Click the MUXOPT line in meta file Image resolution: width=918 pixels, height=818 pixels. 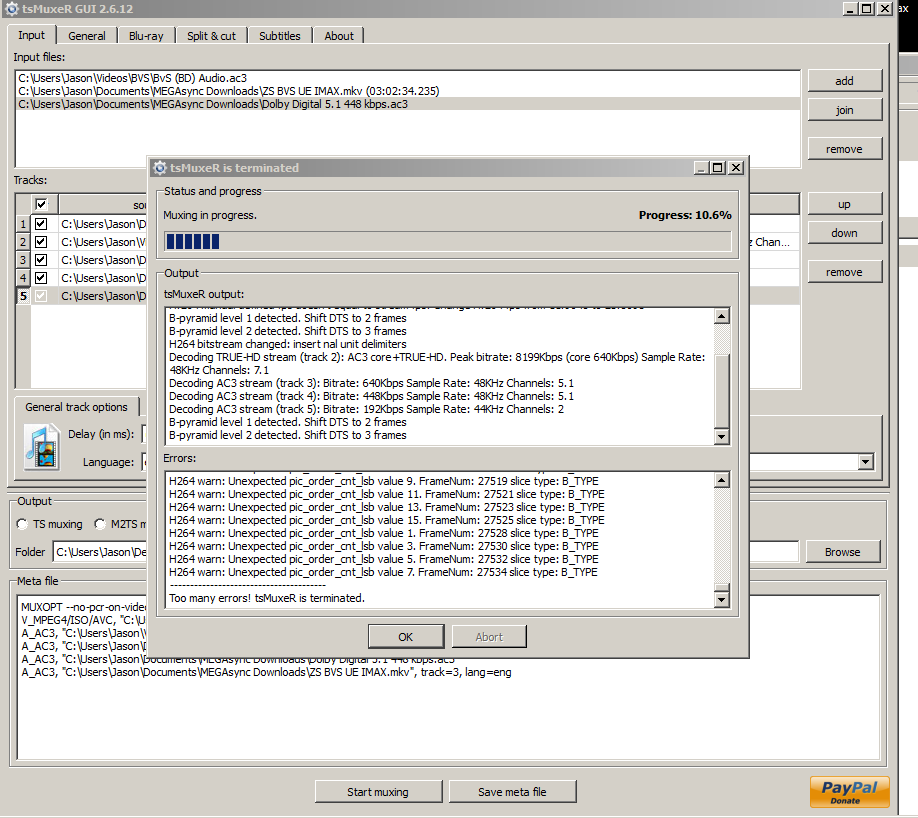click(84, 607)
